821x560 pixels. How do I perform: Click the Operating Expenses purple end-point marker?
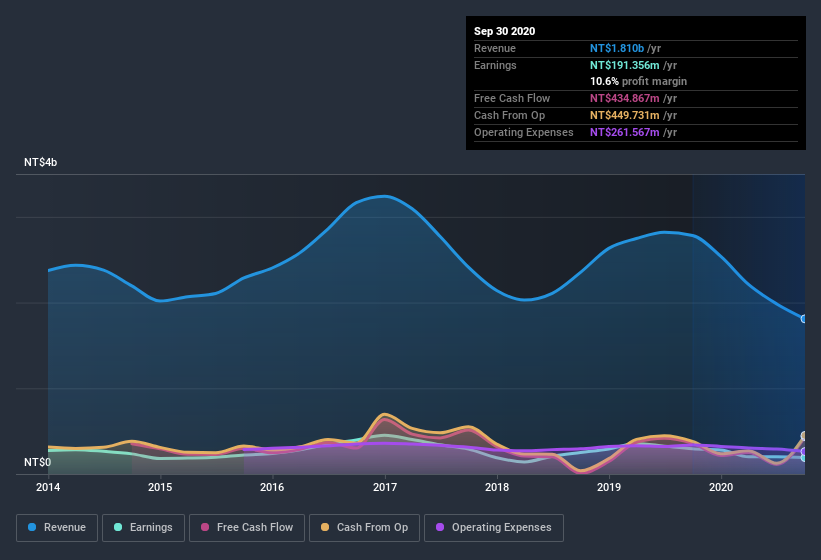tap(804, 451)
